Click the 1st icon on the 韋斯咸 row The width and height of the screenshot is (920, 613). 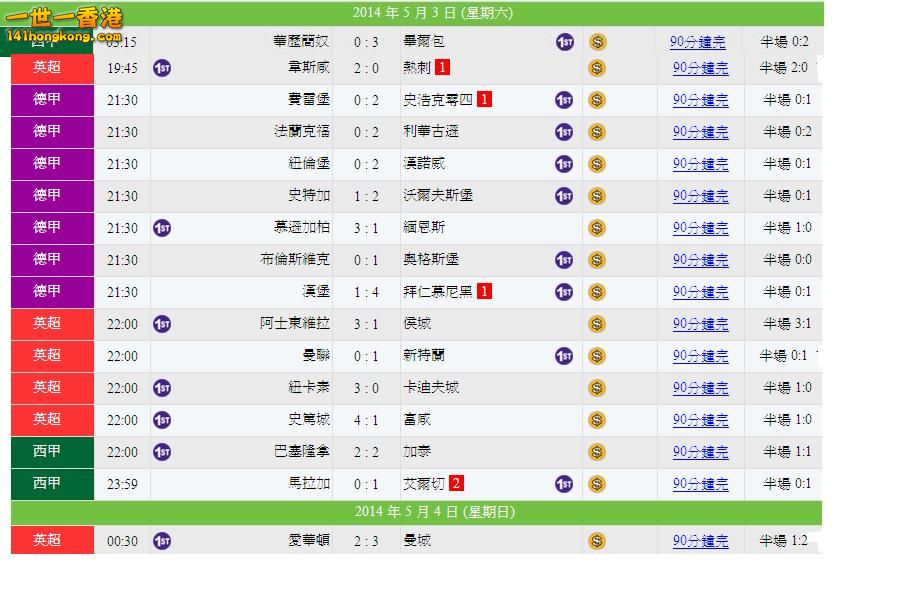(162, 68)
